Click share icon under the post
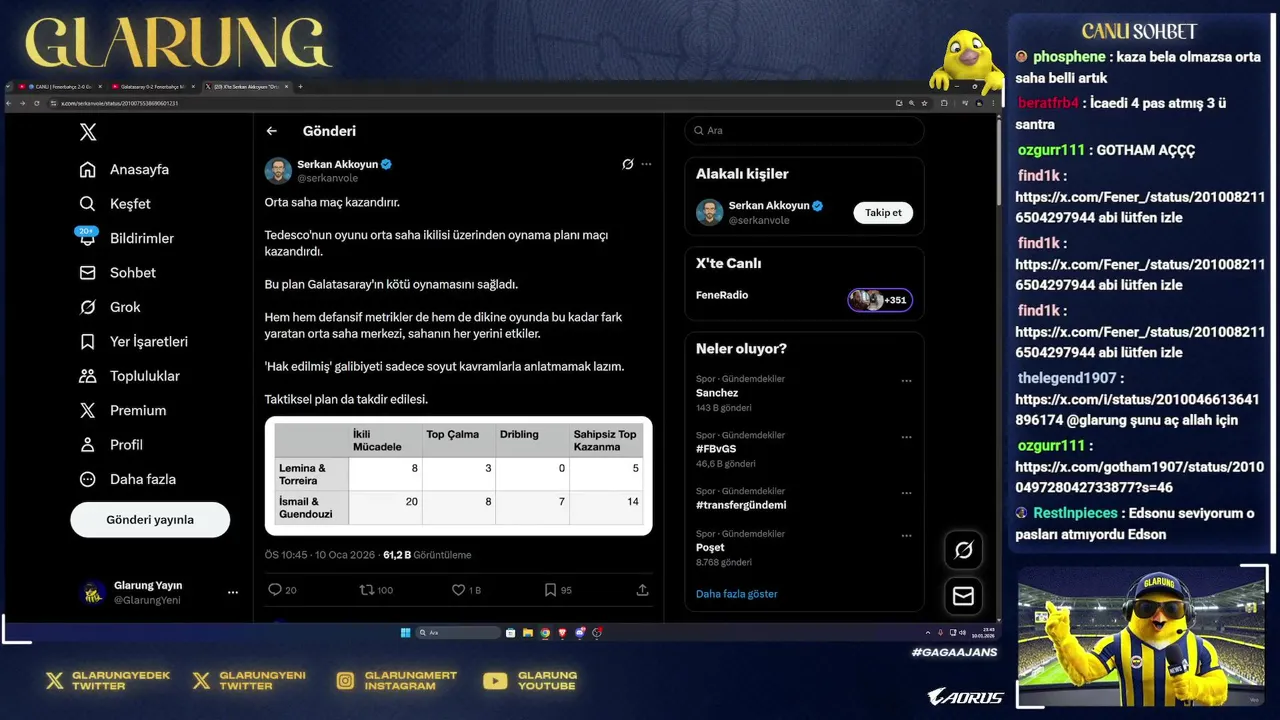This screenshot has width=1280, height=720. pyautogui.click(x=642, y=590)
